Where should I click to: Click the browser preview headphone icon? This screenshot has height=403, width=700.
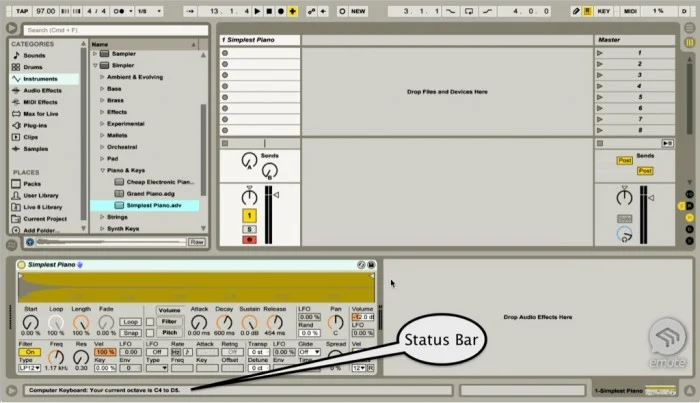[x=30, y=242]
